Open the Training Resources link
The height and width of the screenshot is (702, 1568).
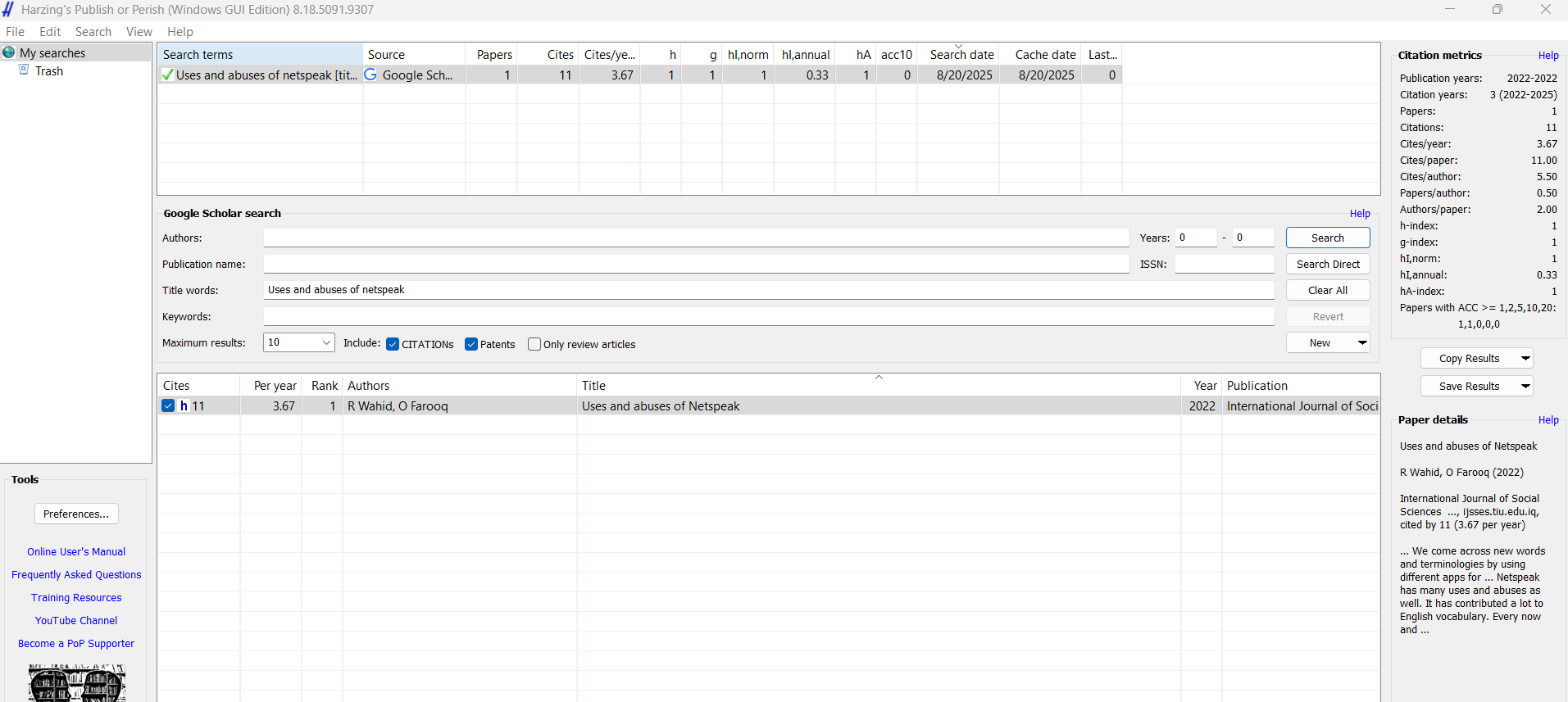tap(76, 597)
